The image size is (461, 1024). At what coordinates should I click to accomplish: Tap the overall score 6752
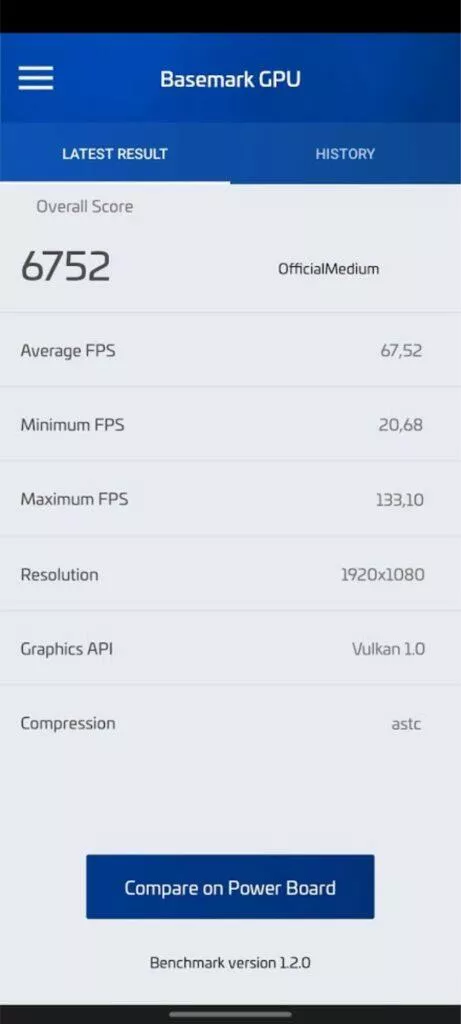[x=65, y=266]
